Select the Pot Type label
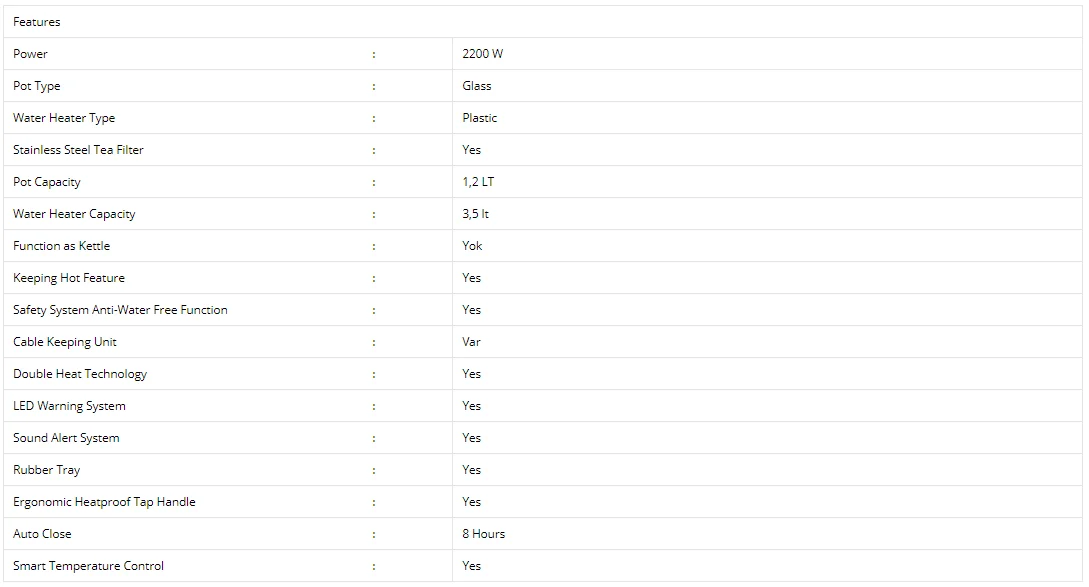The width and height of the screenshot is (1089, 587). 37,86
